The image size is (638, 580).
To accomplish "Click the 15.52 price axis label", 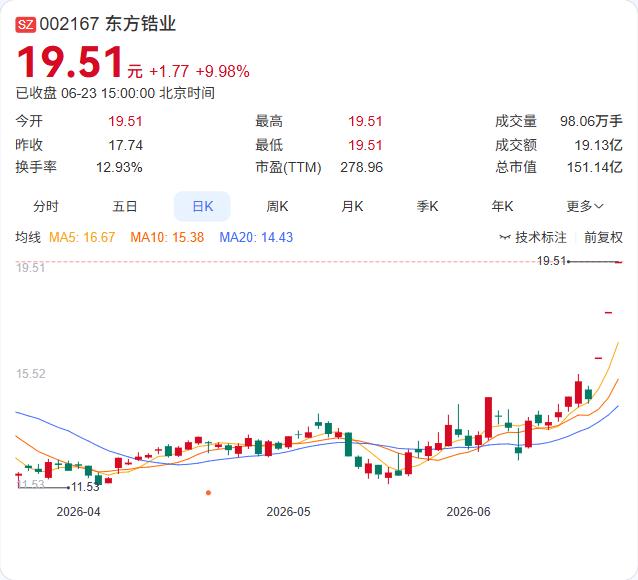I will pos(31,374).
